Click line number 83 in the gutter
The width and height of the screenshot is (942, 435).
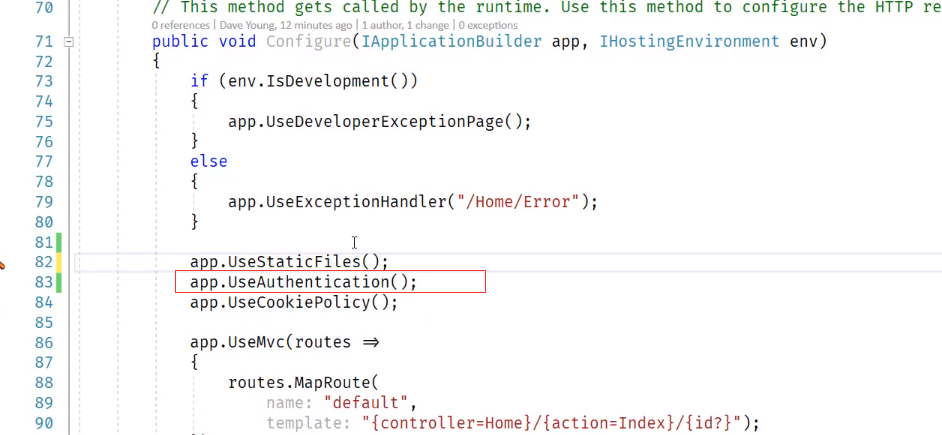coord(44,282)
